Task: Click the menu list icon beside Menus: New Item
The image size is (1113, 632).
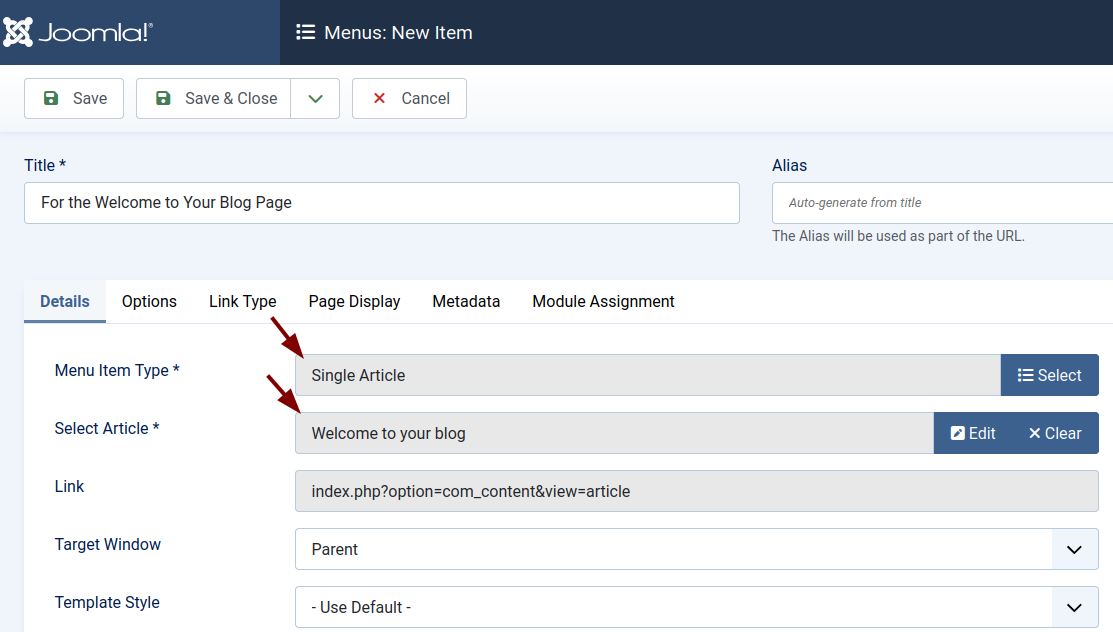Action: [305, 31]
